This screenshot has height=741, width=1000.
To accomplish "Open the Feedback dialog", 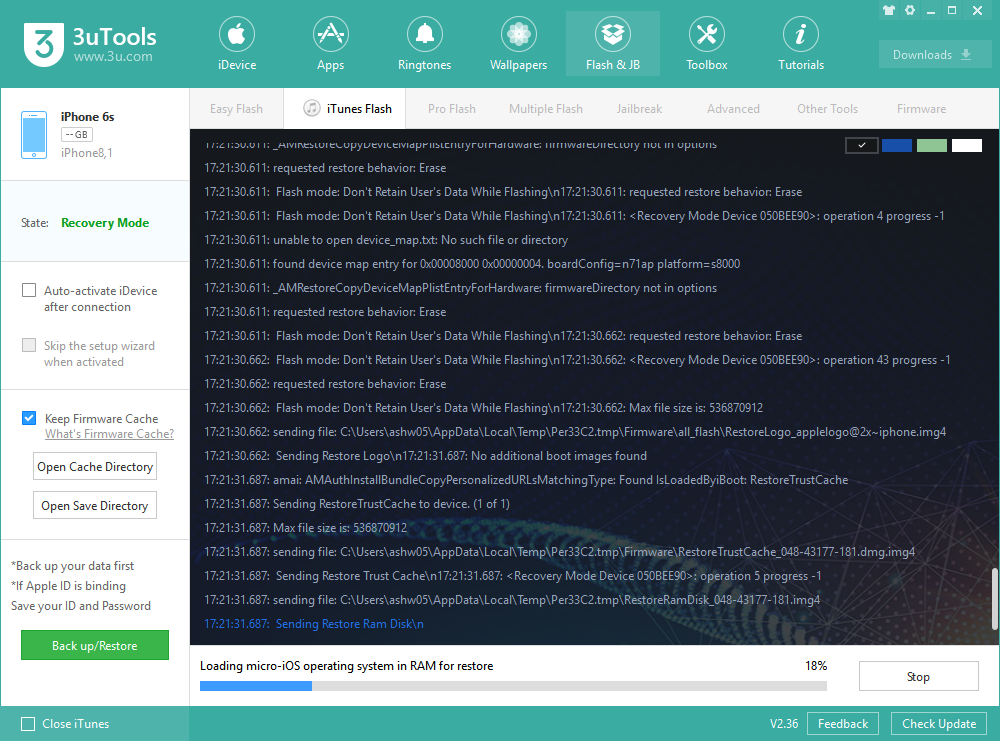I will tap(842, 724).
